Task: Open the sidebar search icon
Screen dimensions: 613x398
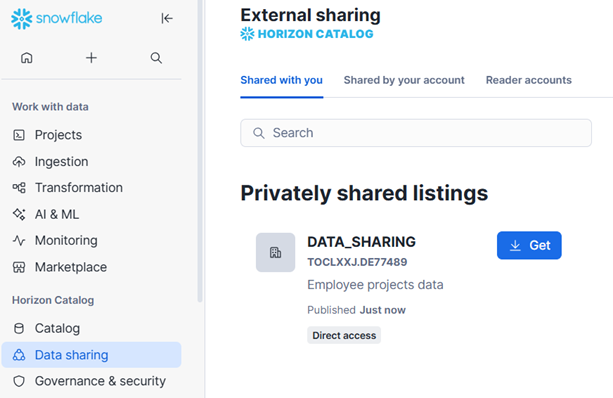Action: point(156,58)
